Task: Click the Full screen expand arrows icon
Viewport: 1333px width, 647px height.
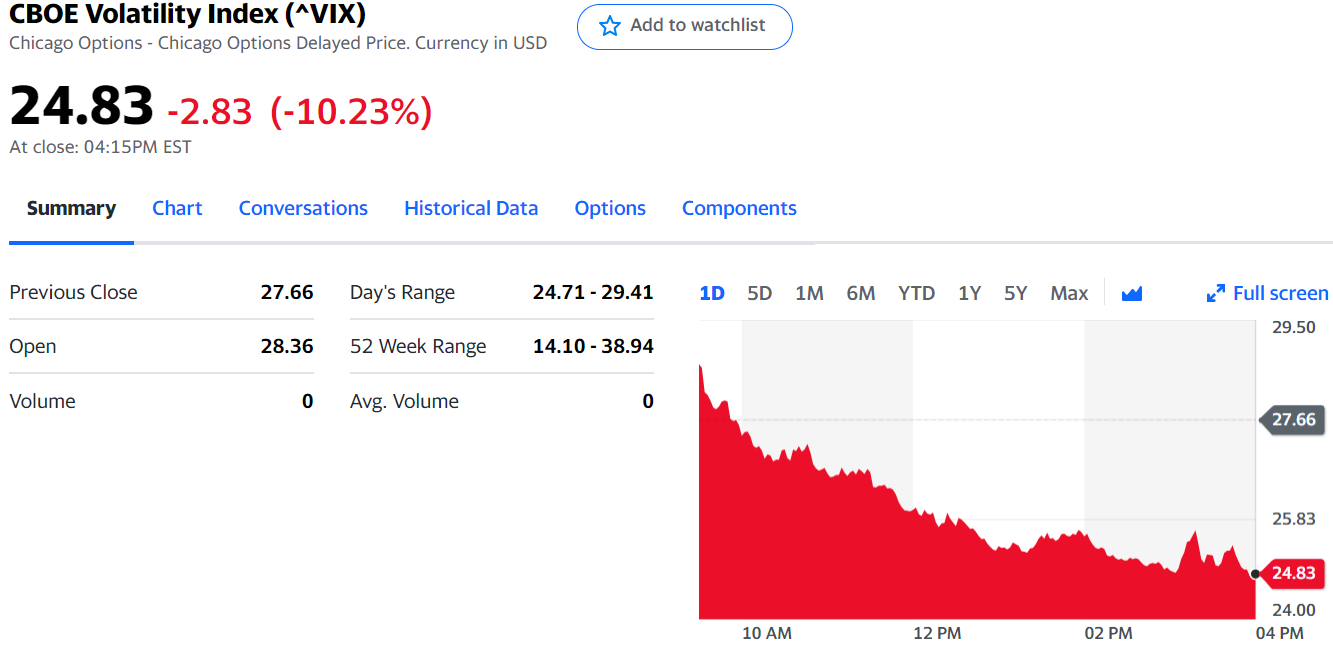Action: (x=1216, y=293)
